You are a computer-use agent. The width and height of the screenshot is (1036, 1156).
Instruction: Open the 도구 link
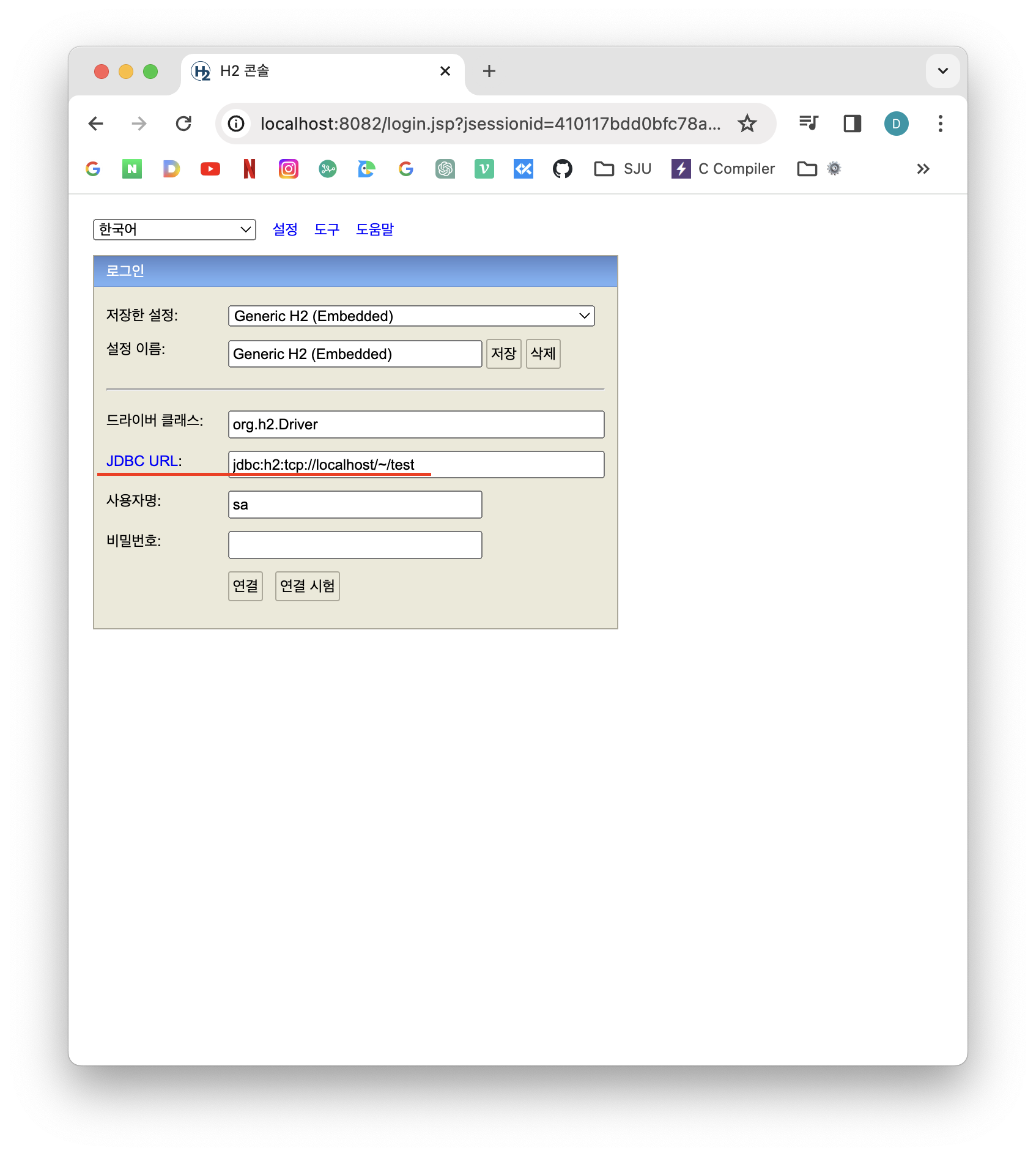pyautogui.click(x=327, y=229)
